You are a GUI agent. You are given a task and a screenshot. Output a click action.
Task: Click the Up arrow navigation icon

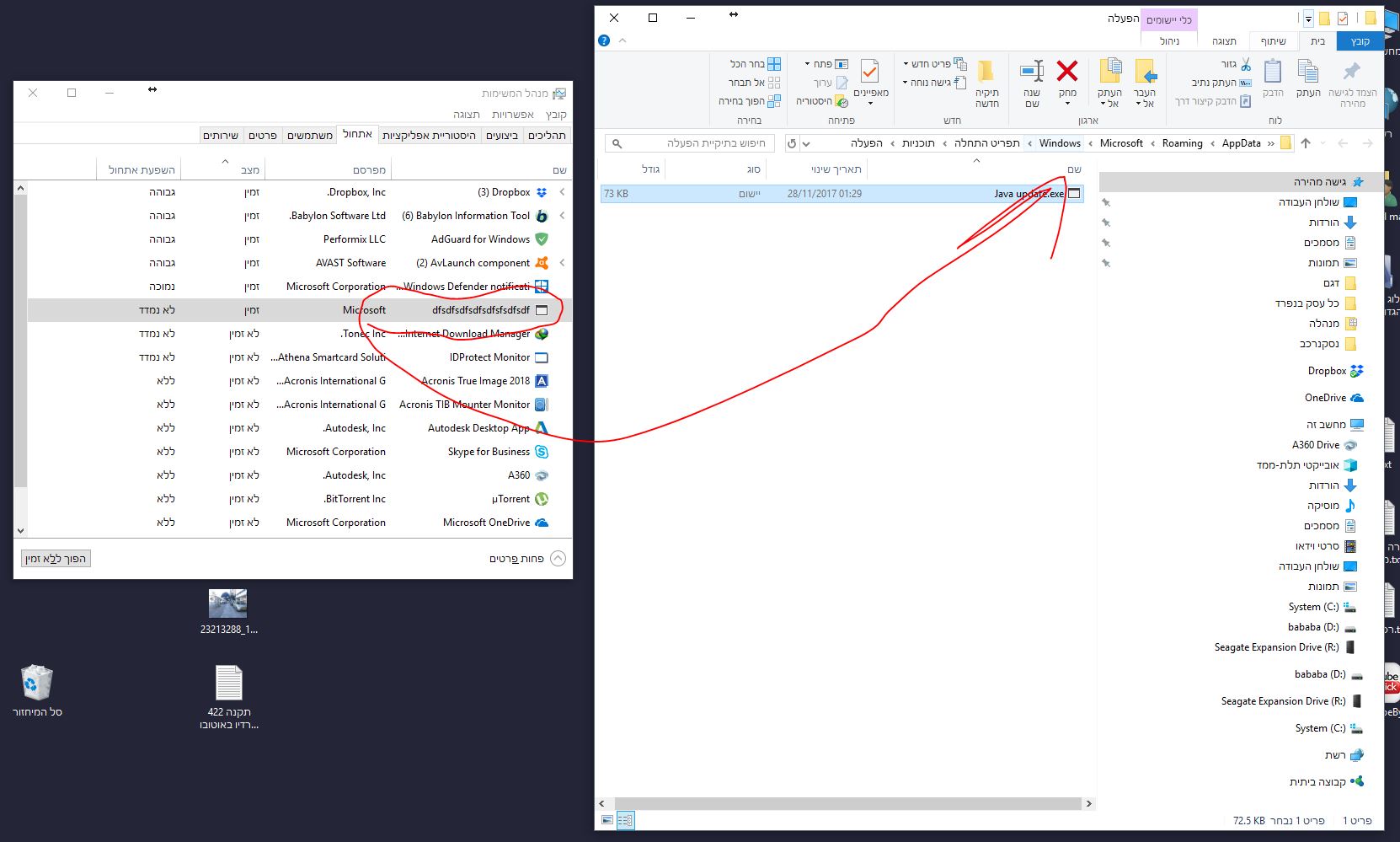click(1306, 143)
